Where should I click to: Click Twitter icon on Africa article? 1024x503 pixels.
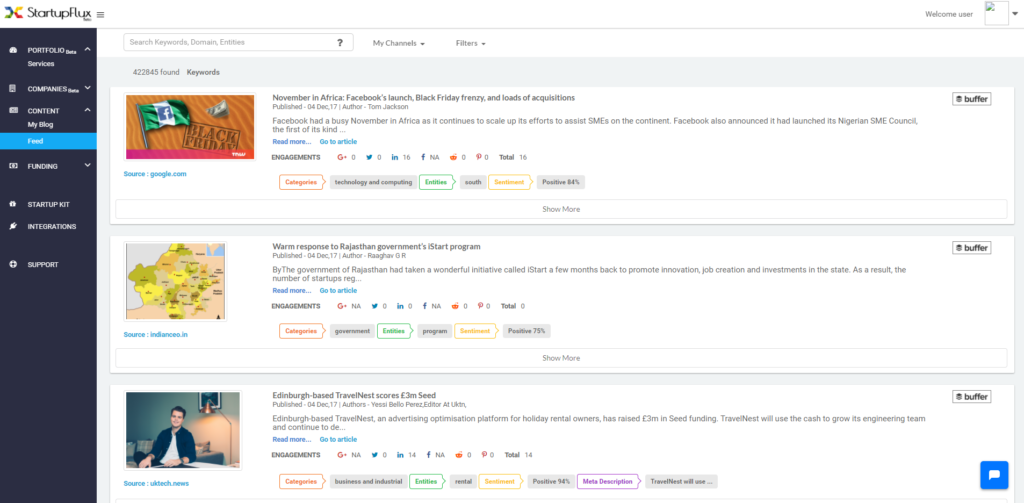[370, 157]
